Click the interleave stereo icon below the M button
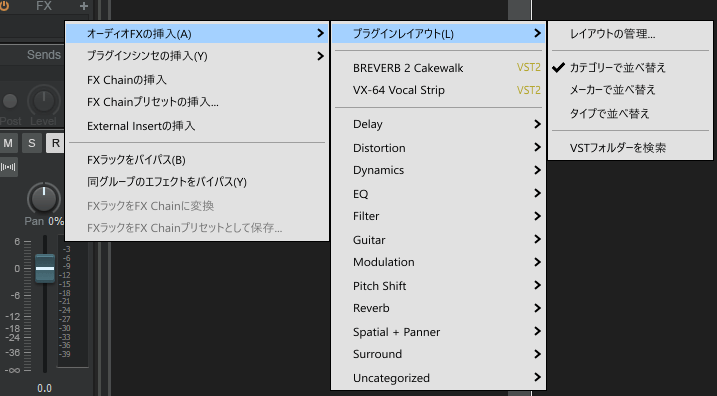 point(9,167)
